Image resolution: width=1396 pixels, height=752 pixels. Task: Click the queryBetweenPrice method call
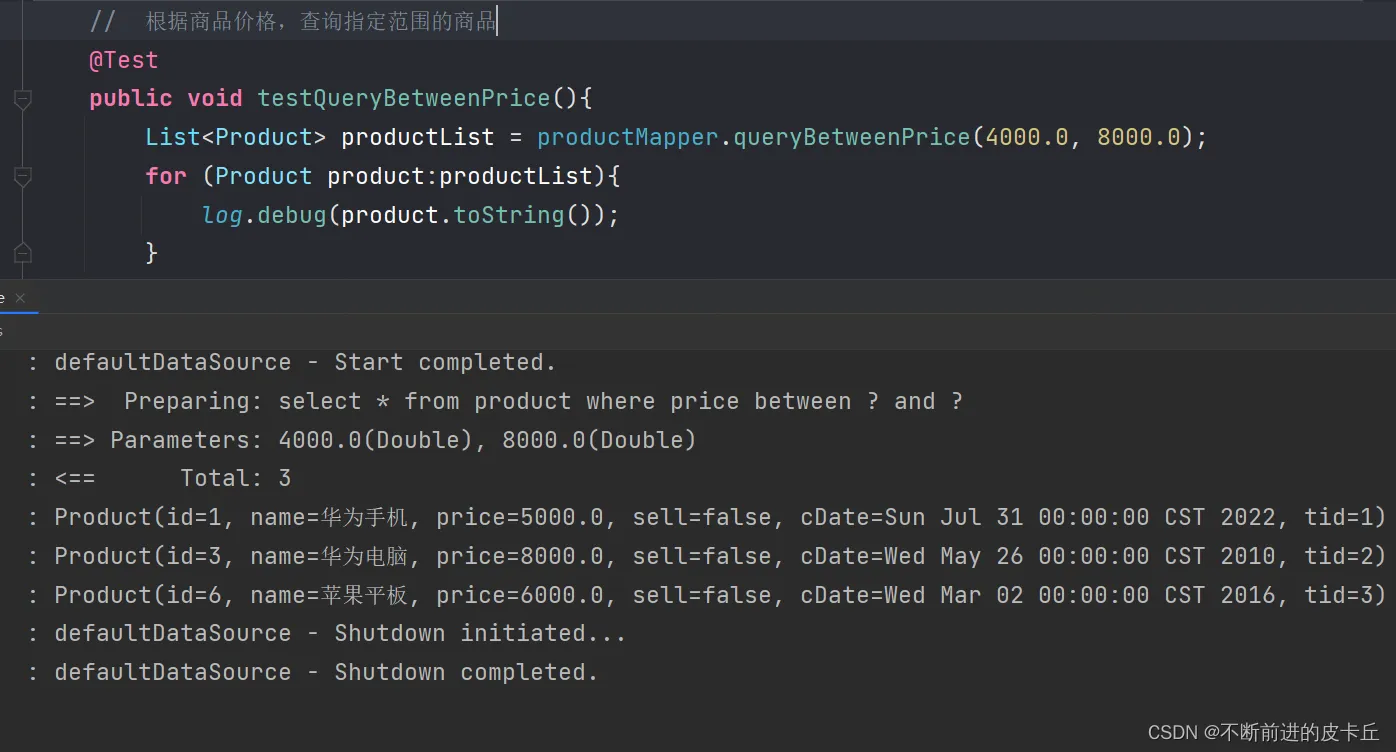point(852,137)
